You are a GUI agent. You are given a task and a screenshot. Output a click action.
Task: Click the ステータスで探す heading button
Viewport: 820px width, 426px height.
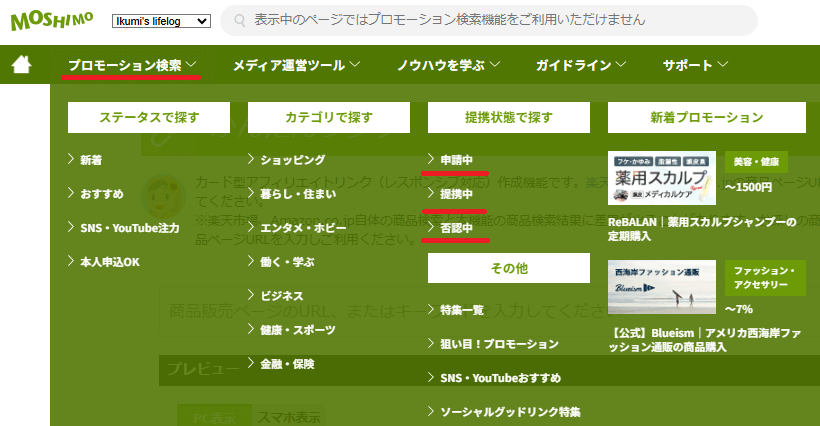(x=149, y=117)
